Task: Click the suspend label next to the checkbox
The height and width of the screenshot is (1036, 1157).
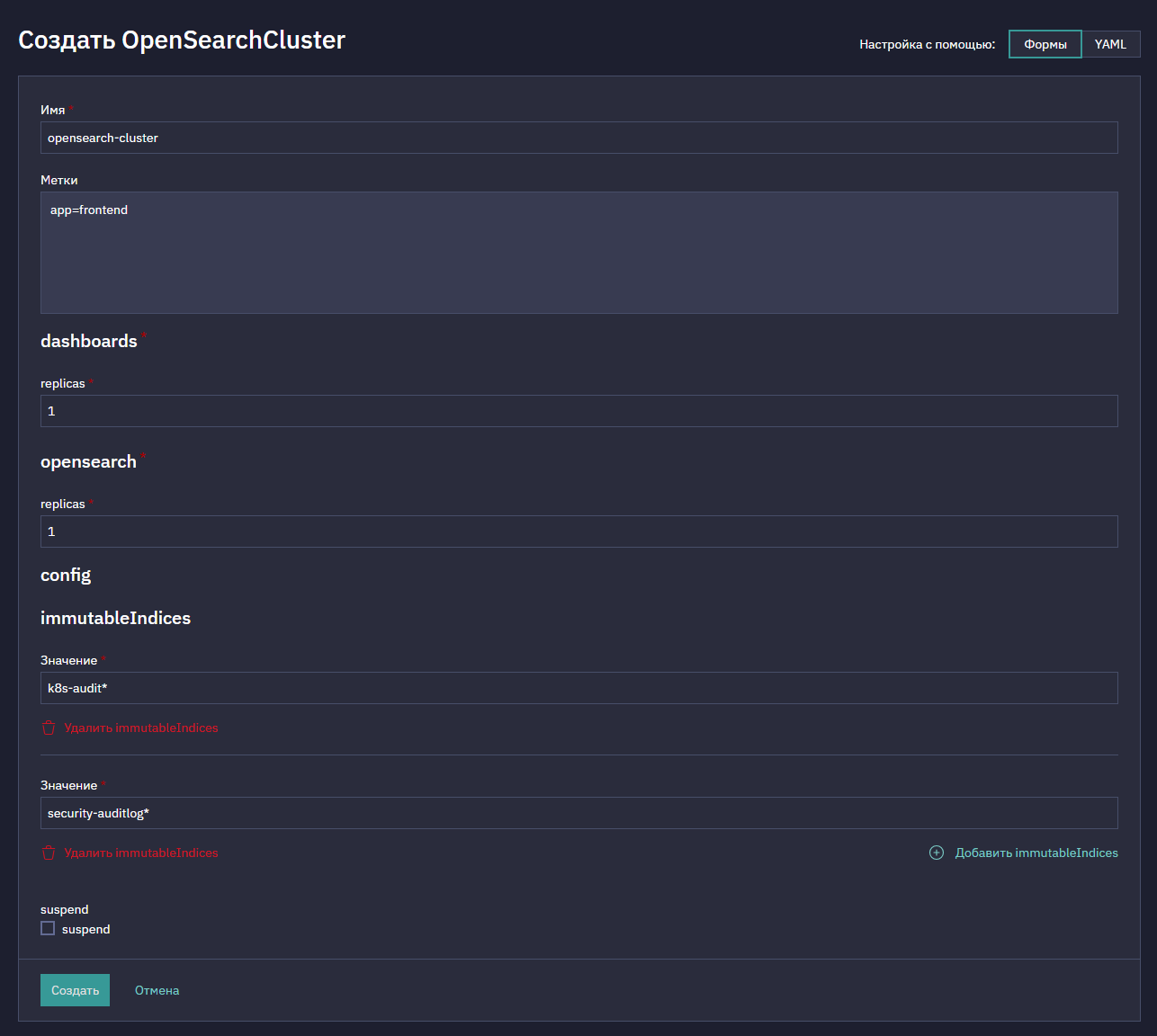Action: coord(86,929)
